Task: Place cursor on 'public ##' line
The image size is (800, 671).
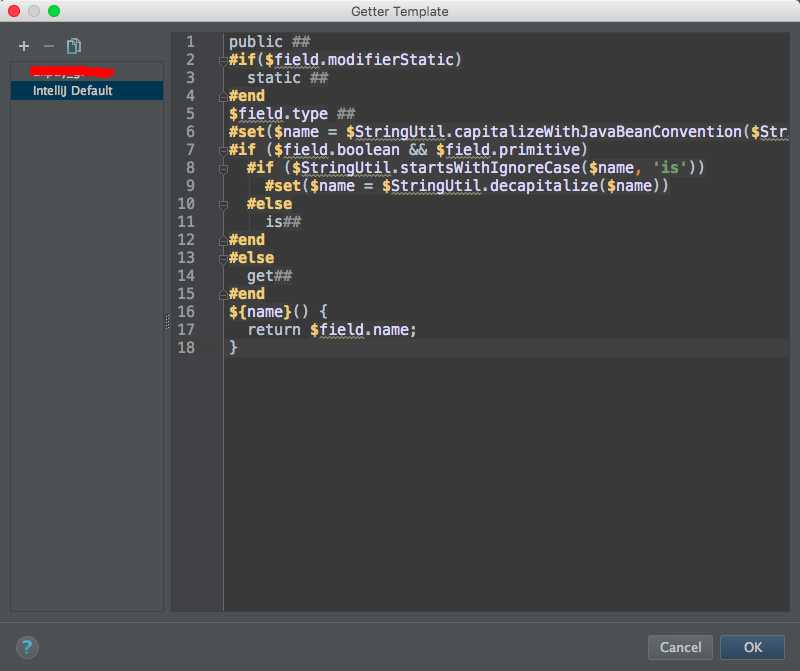Action: [269, 42]
